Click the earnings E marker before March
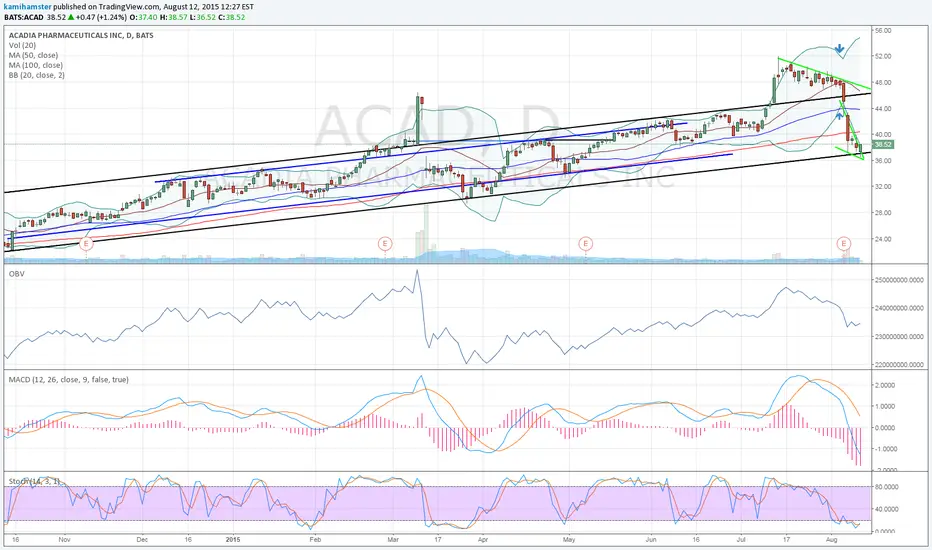932x550 pixels. (385, 243)
